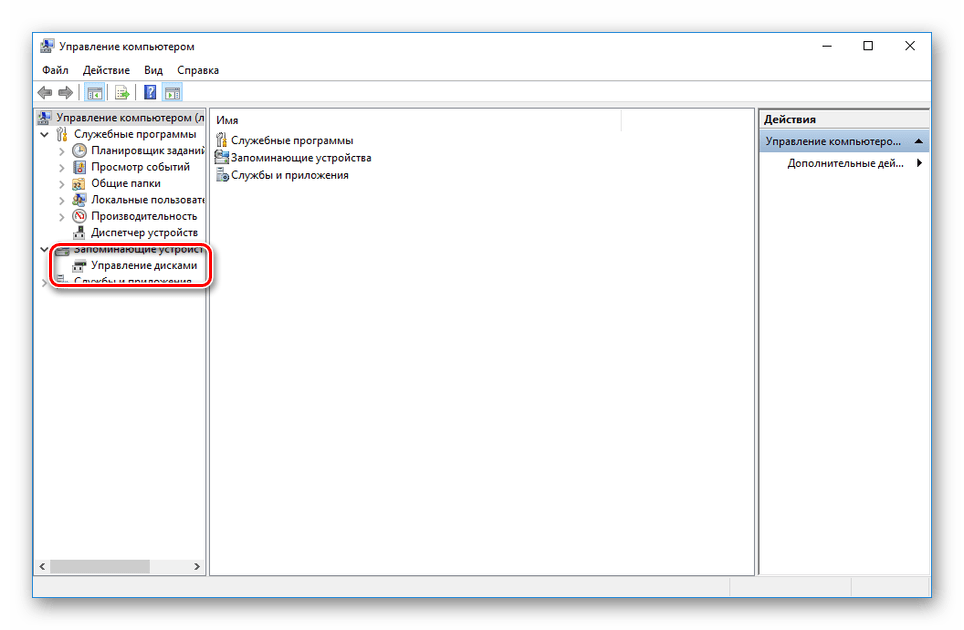This screenshot has width=964, height=630.
Task: Open the Дополнительные действия submenu arrow
Action: point(919,163)
